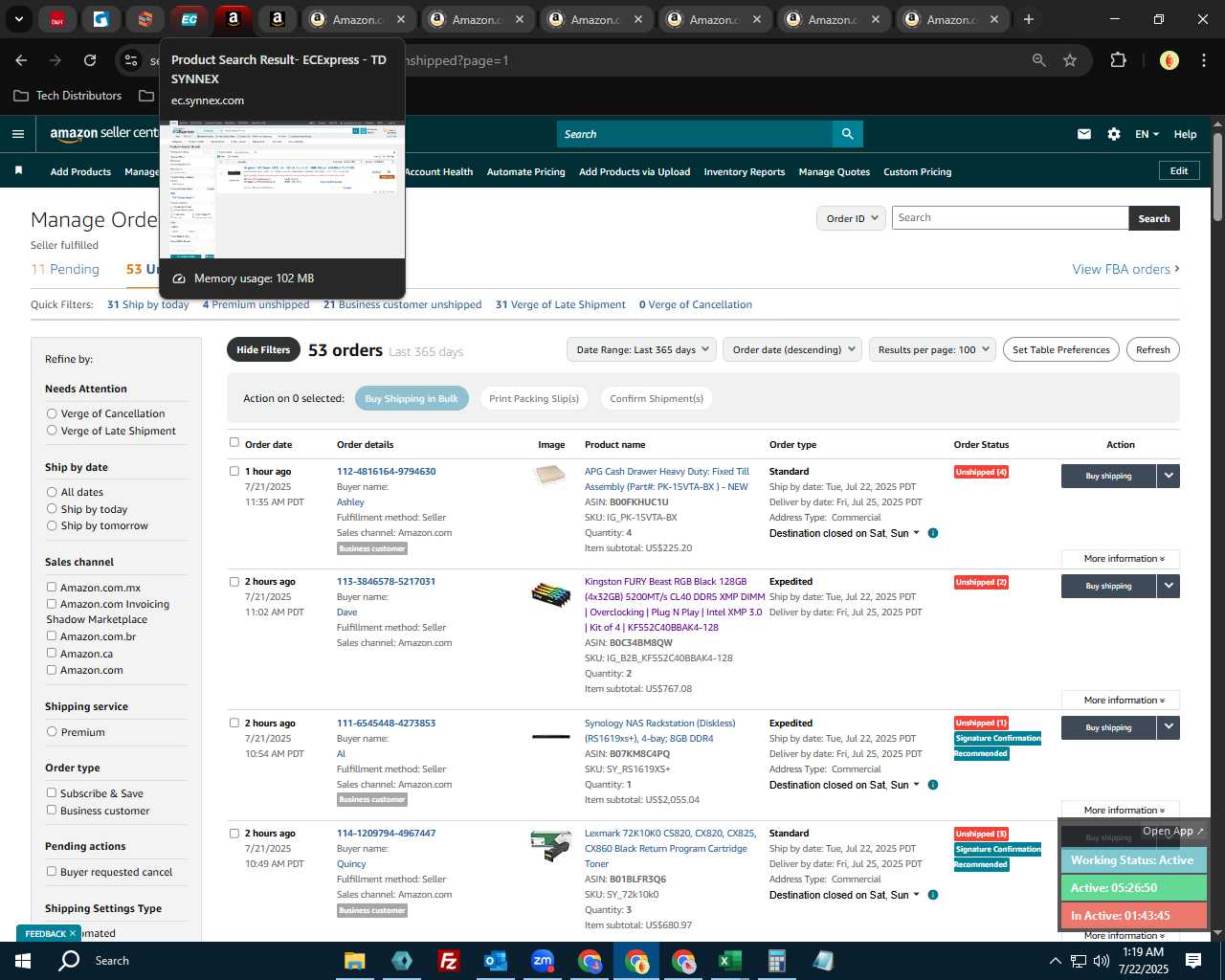
Task: Click the magnifier search button in Seller Central header
Action: (847, 134)
